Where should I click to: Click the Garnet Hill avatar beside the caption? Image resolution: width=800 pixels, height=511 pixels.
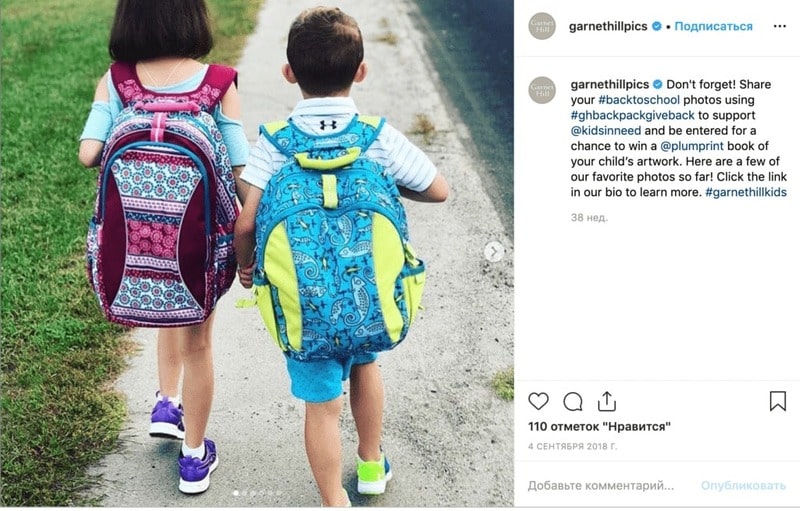click(x=542, y=90)
